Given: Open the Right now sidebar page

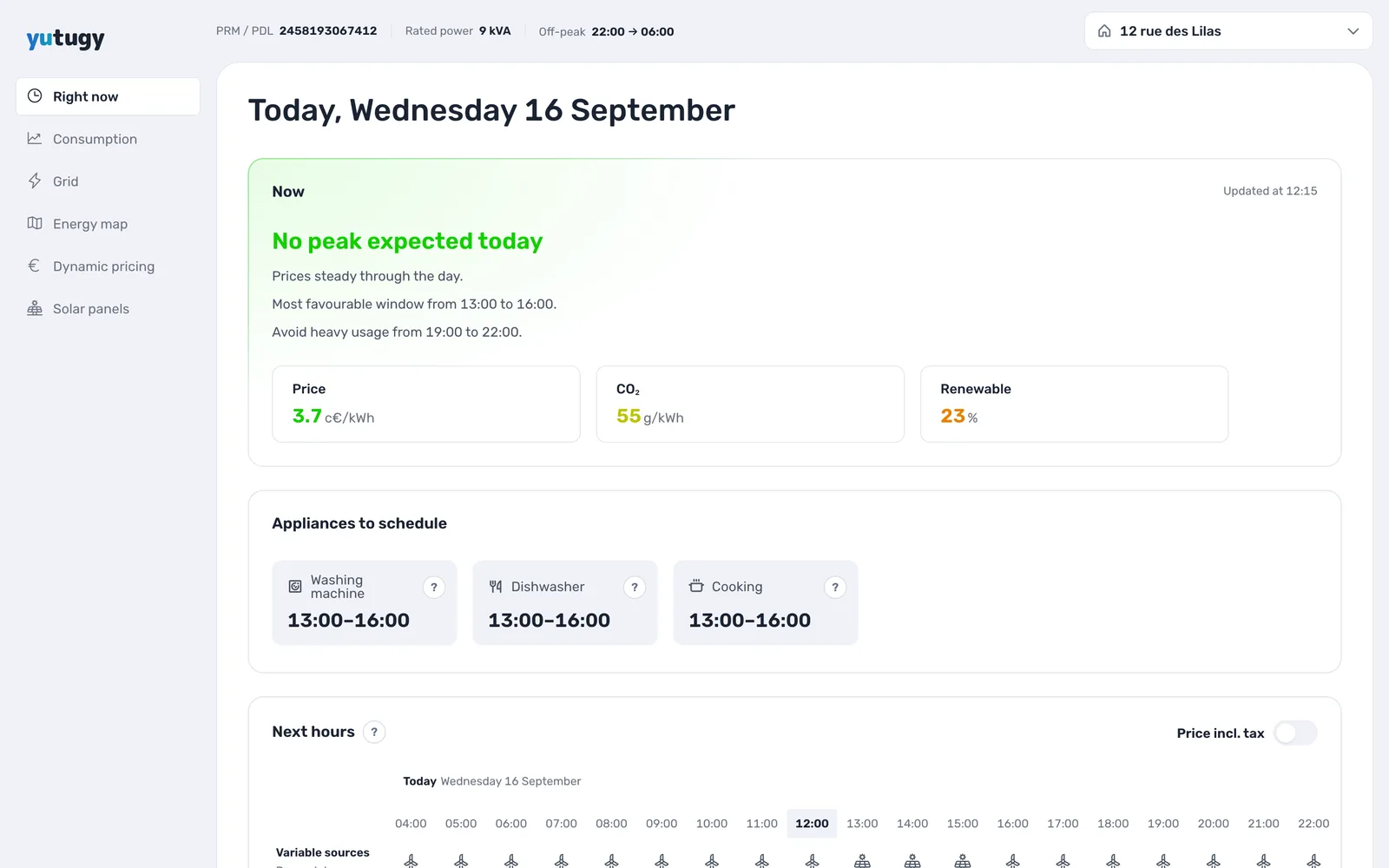Looking at the screenshot, I should click(x=108, y=96).
